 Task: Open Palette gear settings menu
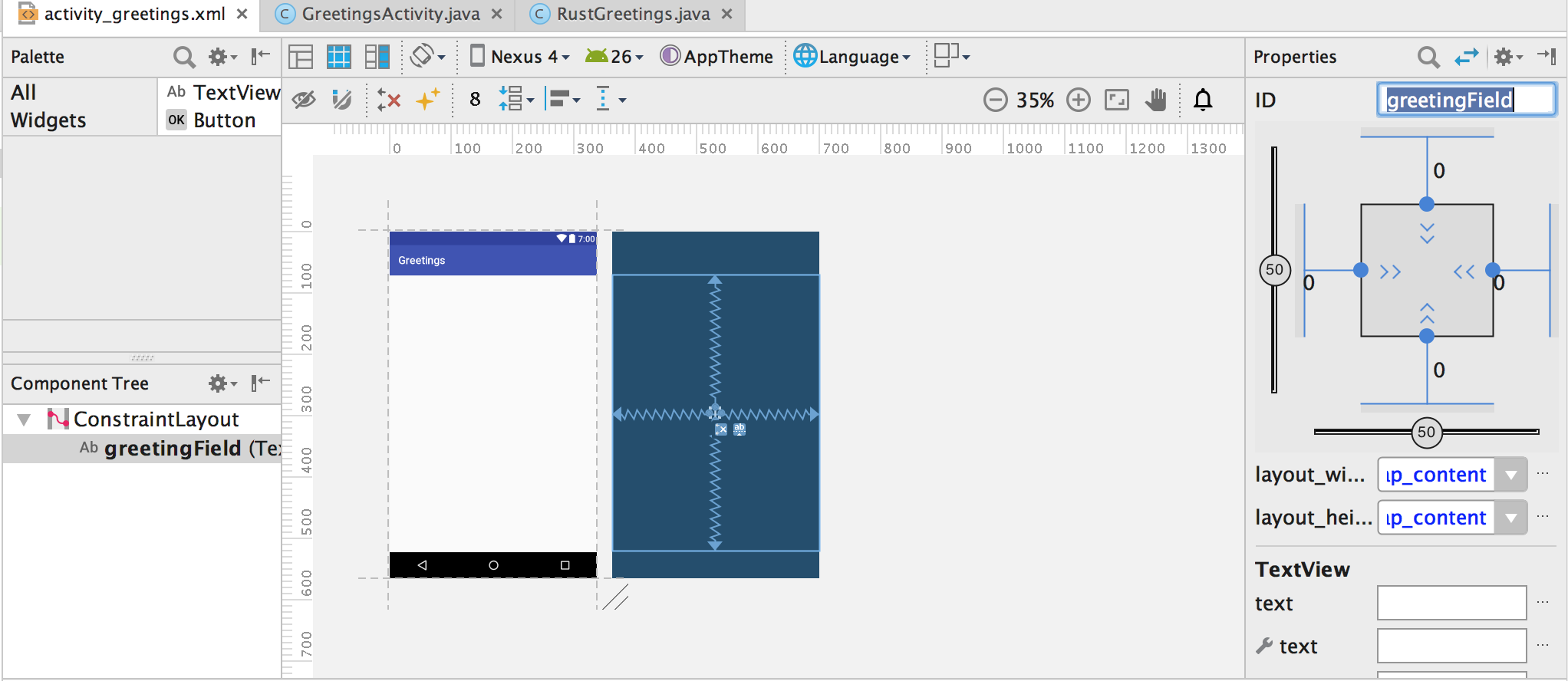(222, 57)
